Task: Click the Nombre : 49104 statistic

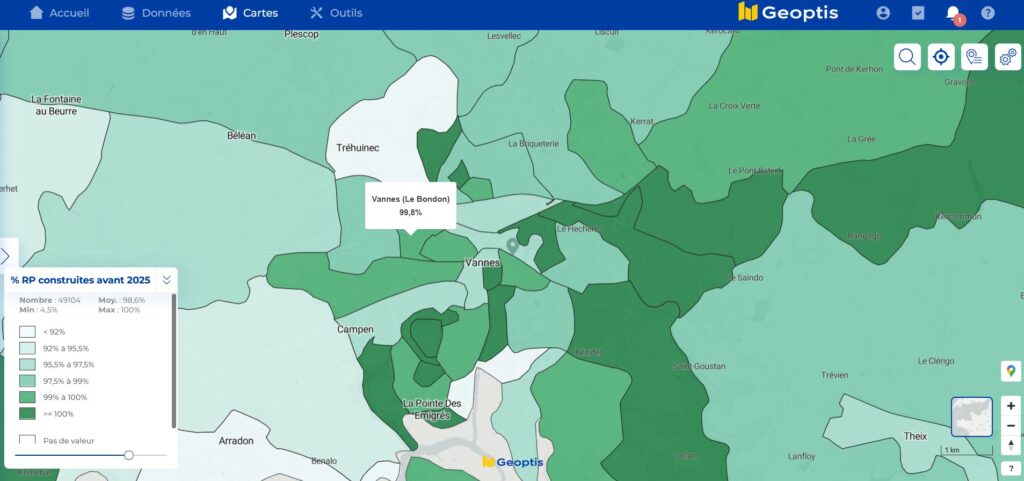Action: [x=50, y=300]
